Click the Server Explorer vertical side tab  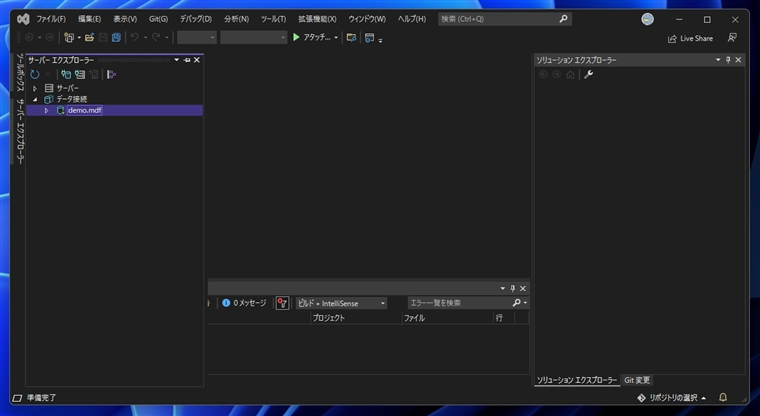20,130
